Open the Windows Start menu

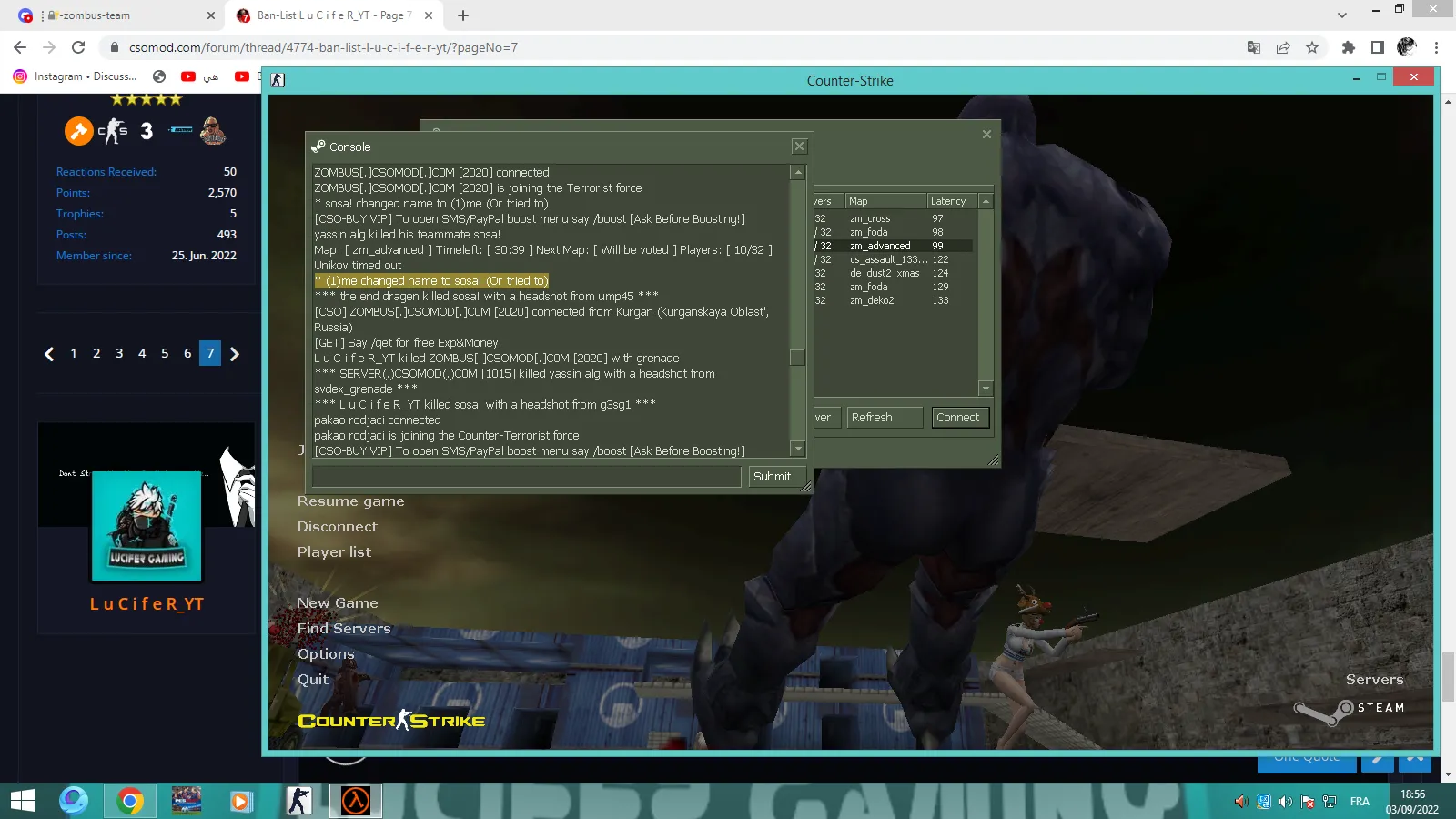click(23, 801)
